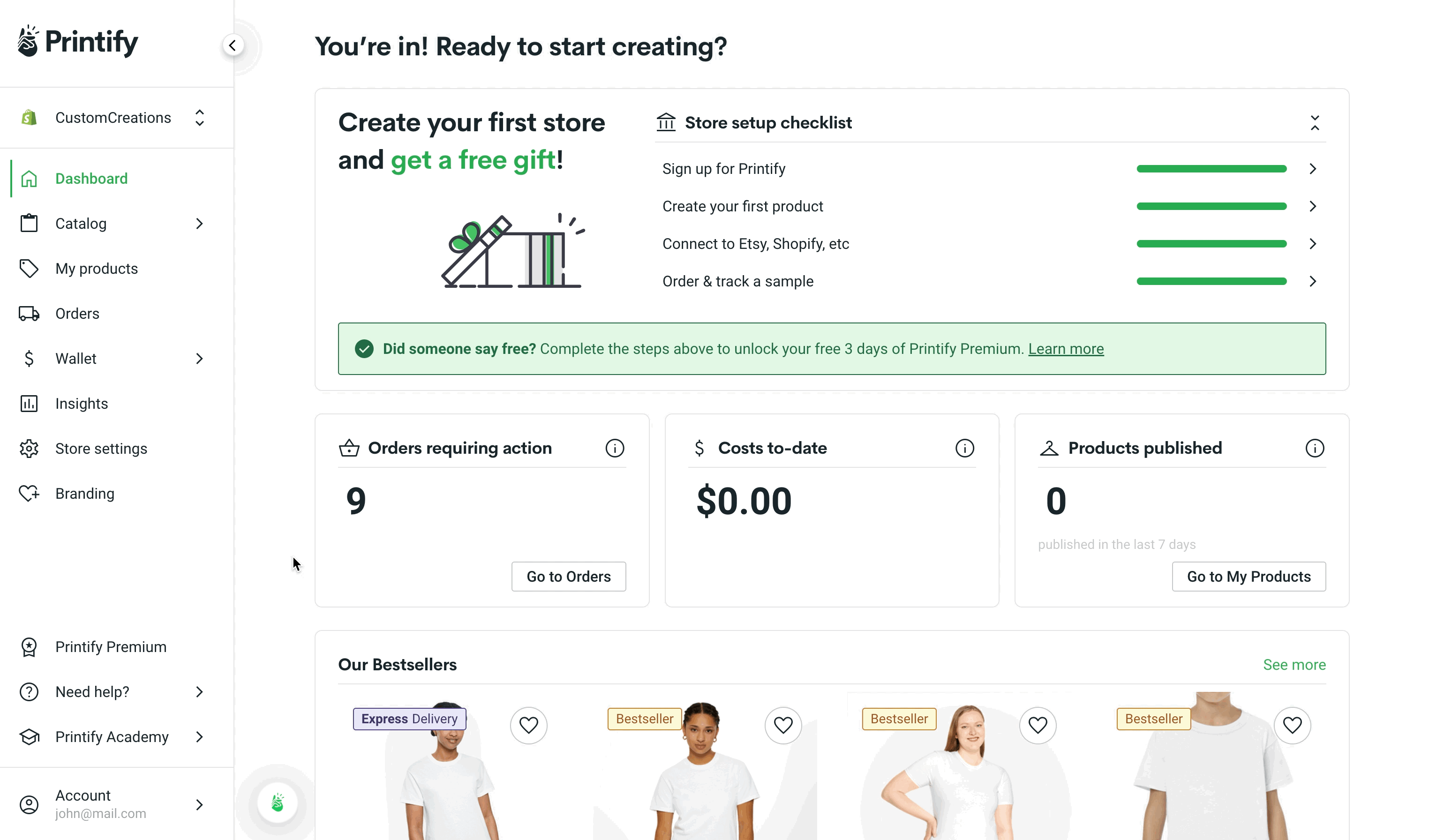Click the Orders truck icon
The image size is (1429, 840).
click(x=29, y=313)
